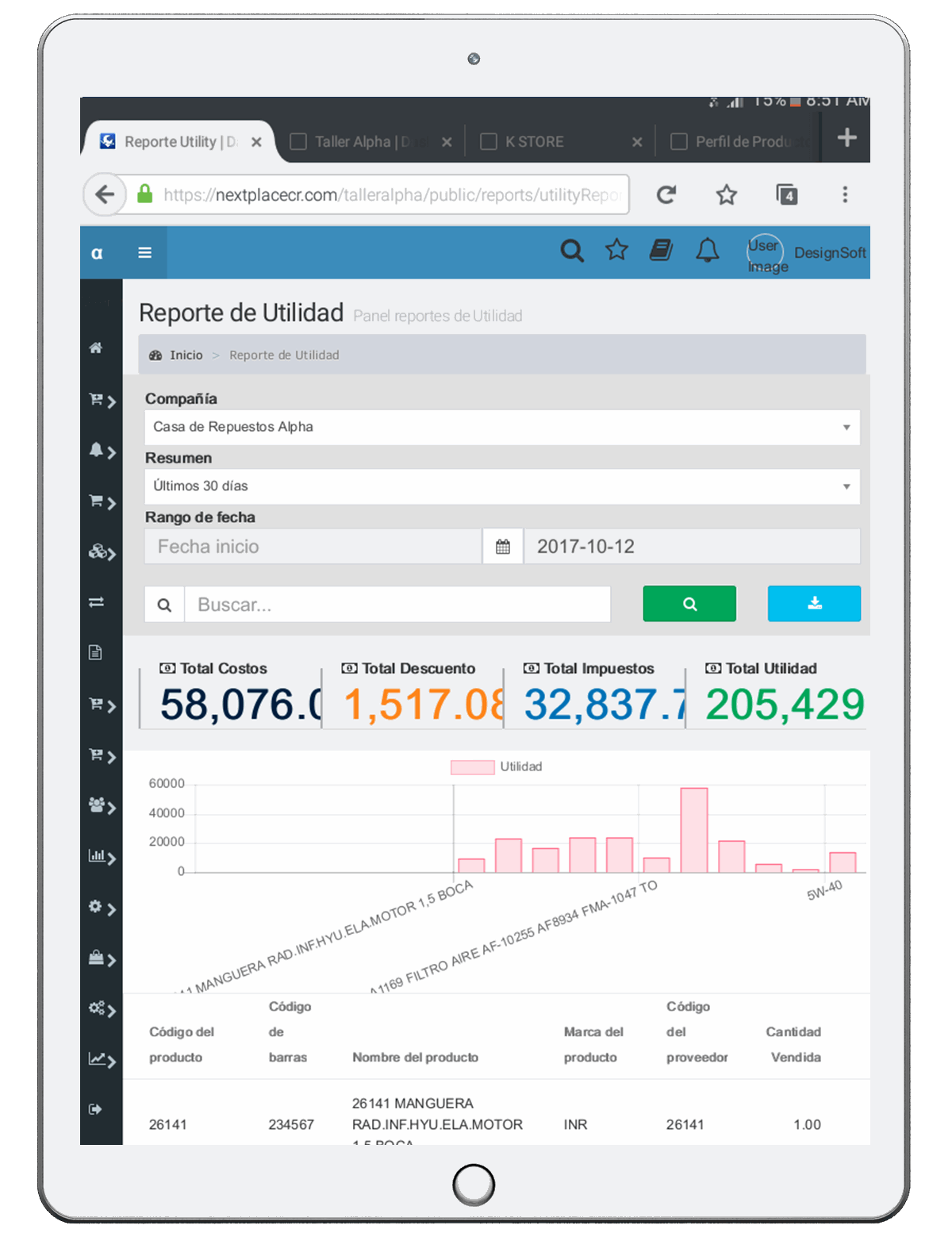Reload the page in browser
952x1256 pixels.
[x=666, y=194]
